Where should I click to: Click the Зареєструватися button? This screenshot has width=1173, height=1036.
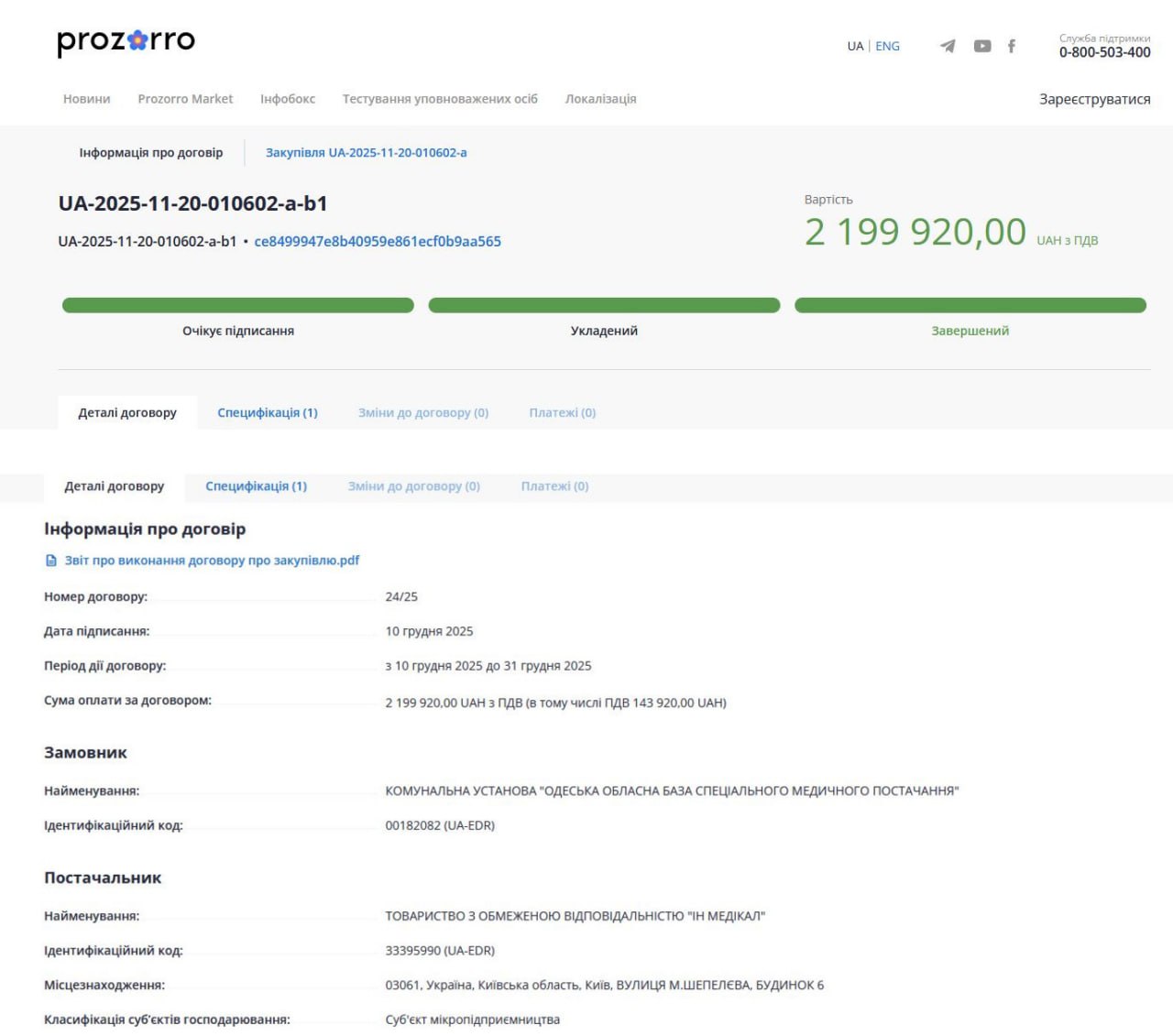pyautogui.click(x=1094, y=99)
